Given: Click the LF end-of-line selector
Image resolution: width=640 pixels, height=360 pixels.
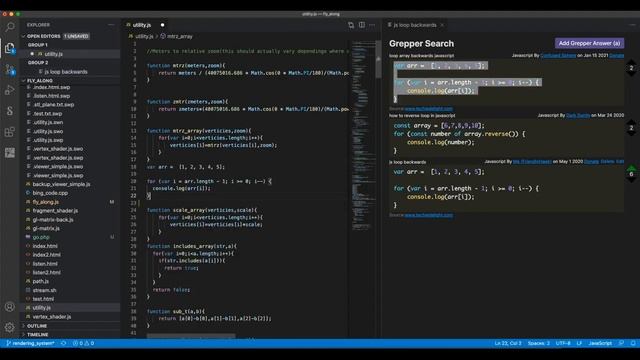Looking at the screenshot, I should tap(579, 343).
